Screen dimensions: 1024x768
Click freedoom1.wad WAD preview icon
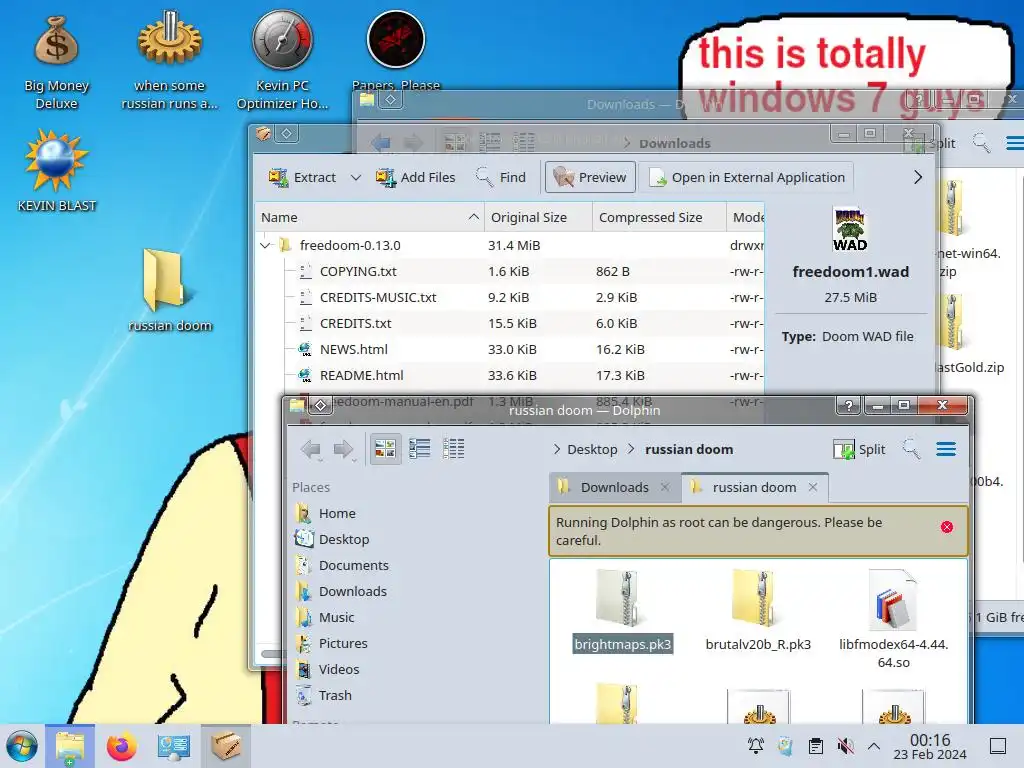pyautogui.click(x=850, y=229)
